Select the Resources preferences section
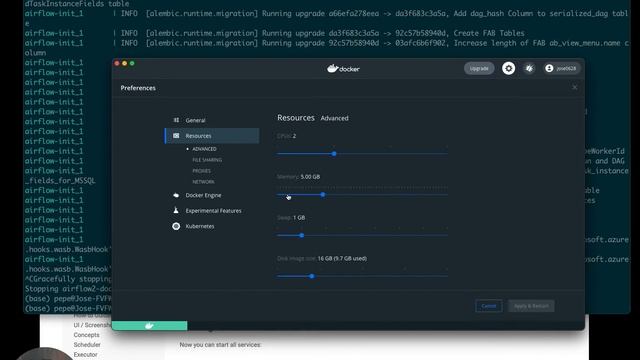Screen dimensions: 640x360 [212, 136]
